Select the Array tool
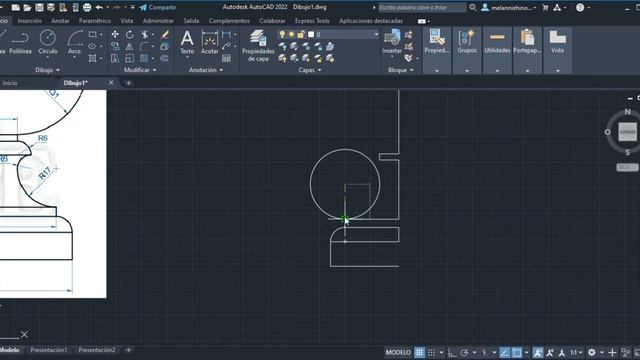 pyautogui.click(x=144, y=58)
